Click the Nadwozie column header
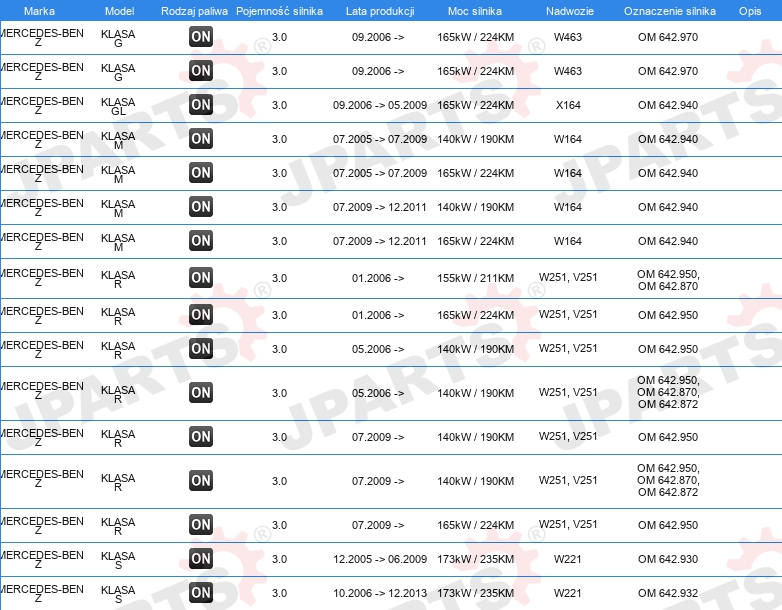Image resolution: width=782 pixels, height=610 pixels. (x=570, y=11)
